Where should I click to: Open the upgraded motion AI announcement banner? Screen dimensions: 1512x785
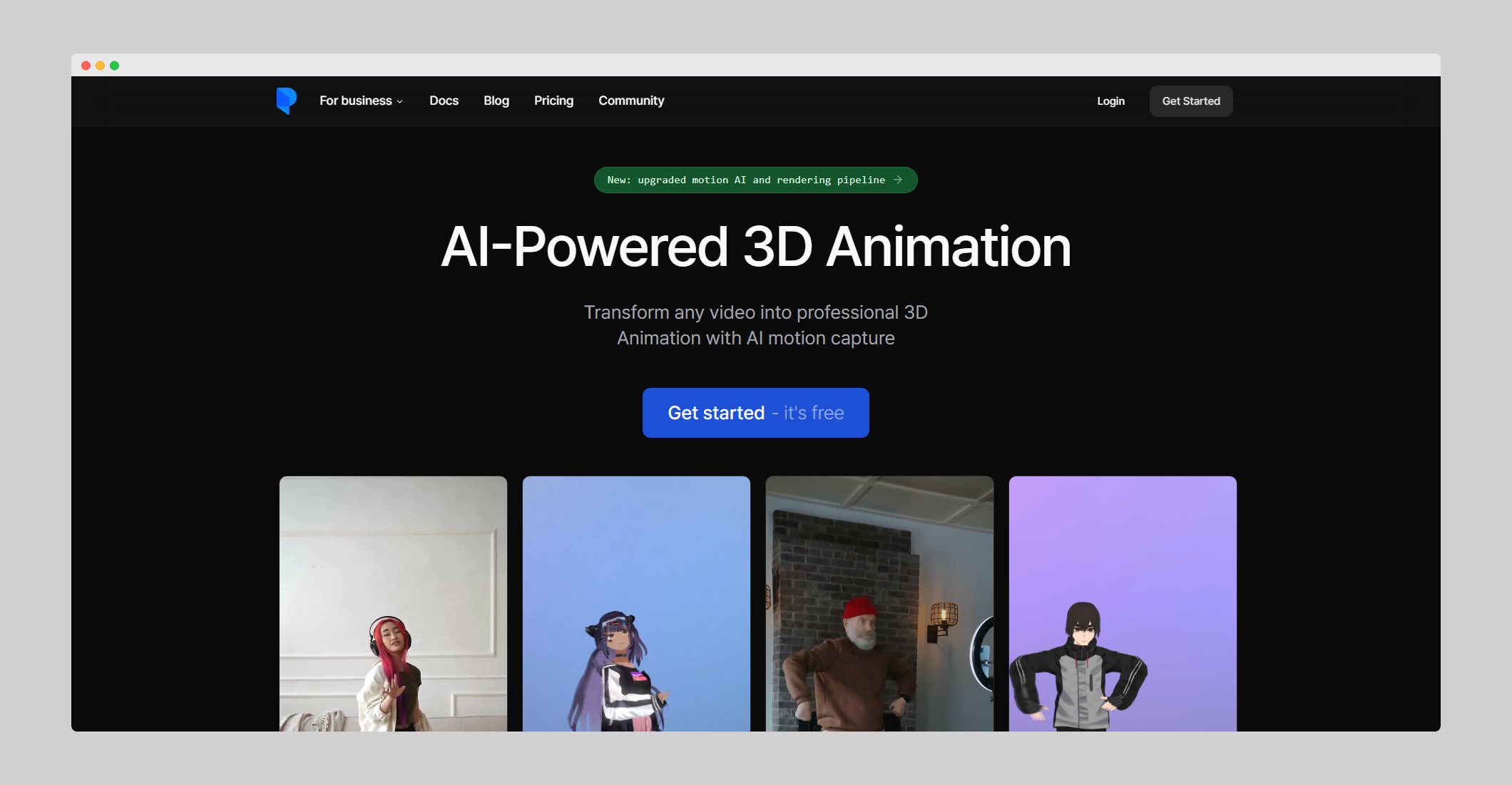755,180
